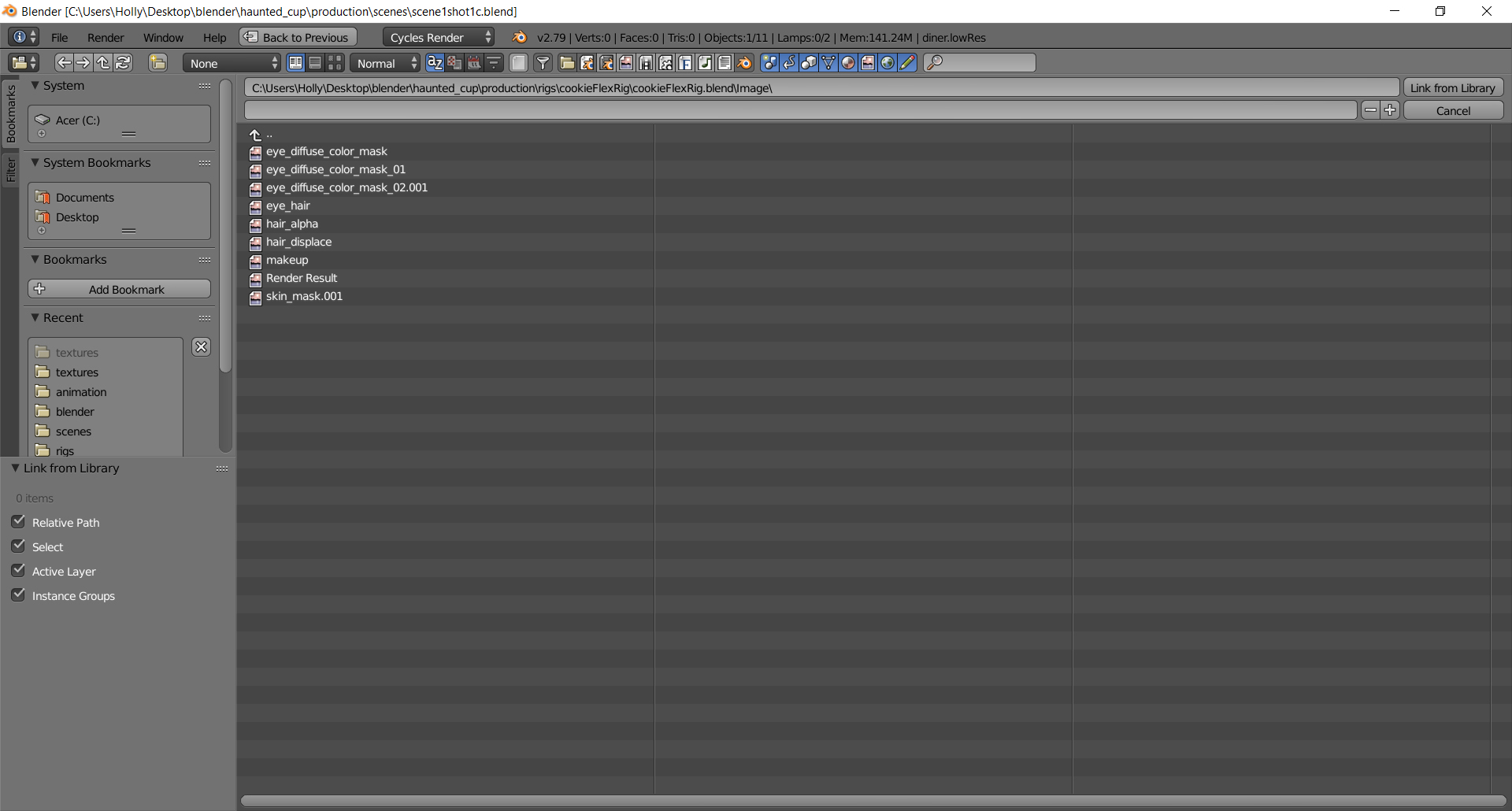Screen dimensions: 1512x811
Task: Enable the Object datablock filter
Action: (809, 62)
